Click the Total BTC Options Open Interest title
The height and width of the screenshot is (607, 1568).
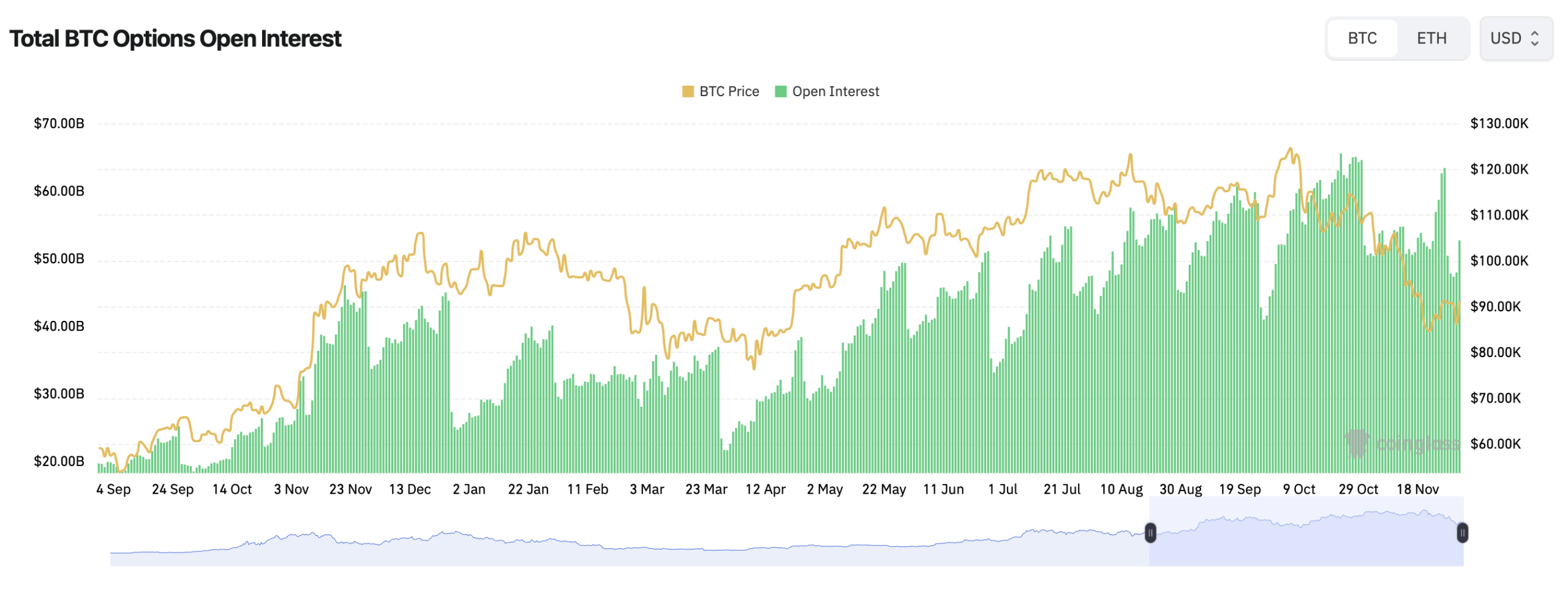[176, 38]
